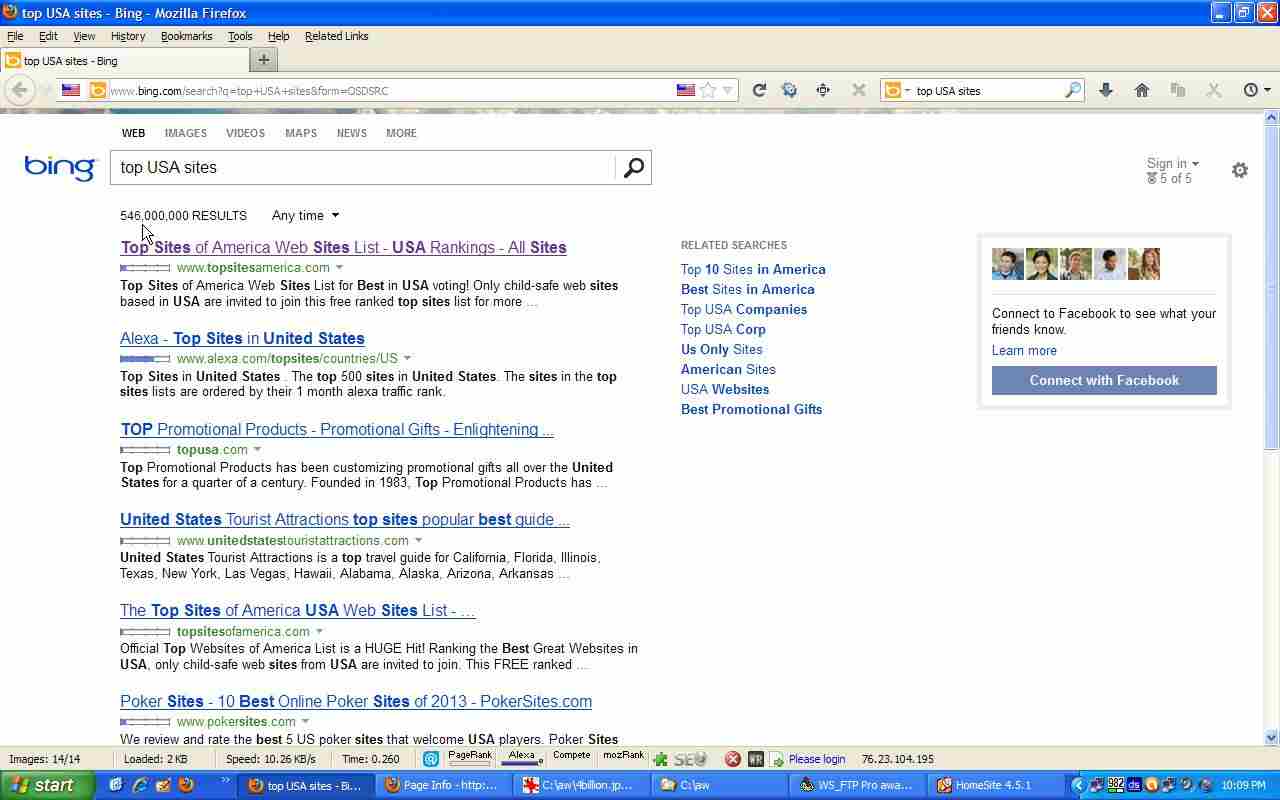The width and height of the screenshot is (1280, 800).
Task: Open the Top Sites of America Web Sites List result
Action: tap(343, 247)
